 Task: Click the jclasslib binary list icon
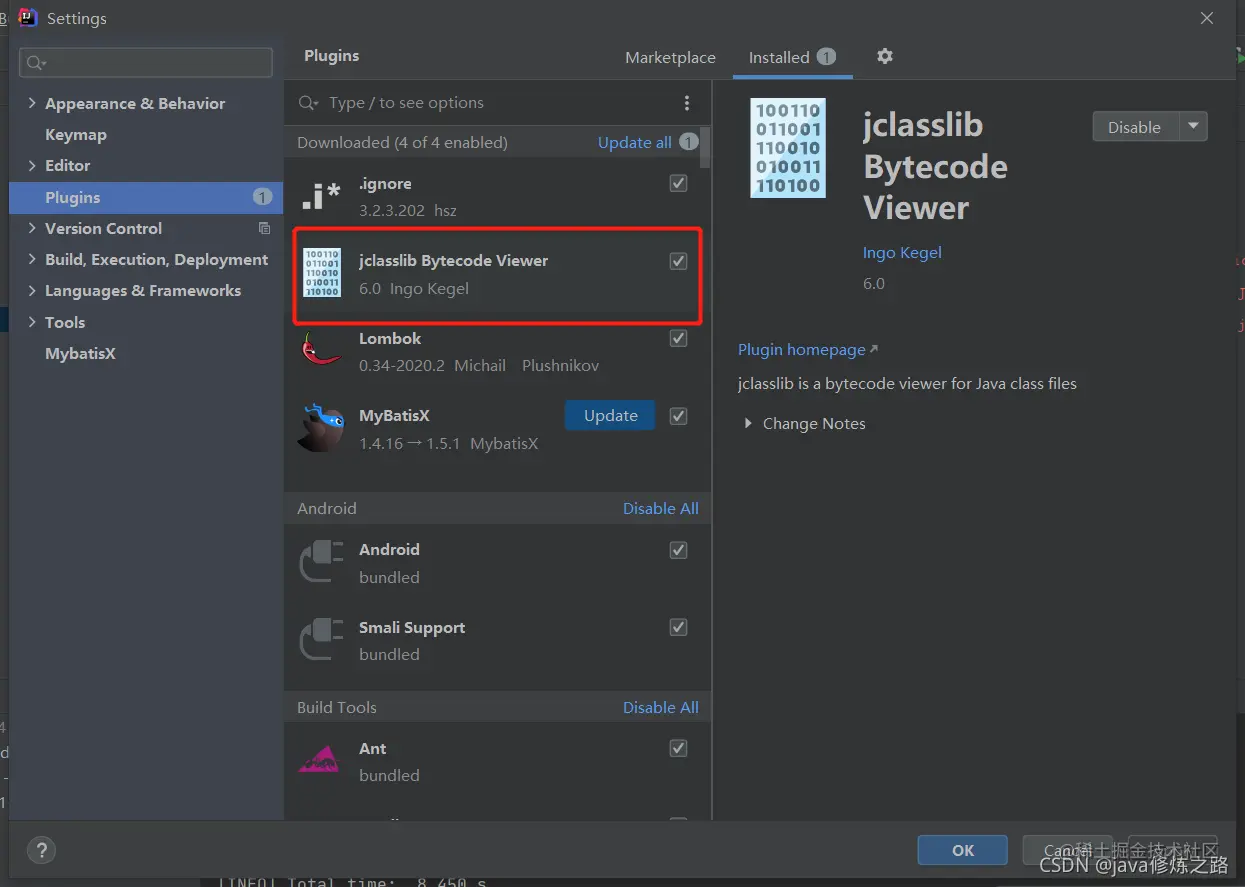pyautogui.click(x=322, y=273)
